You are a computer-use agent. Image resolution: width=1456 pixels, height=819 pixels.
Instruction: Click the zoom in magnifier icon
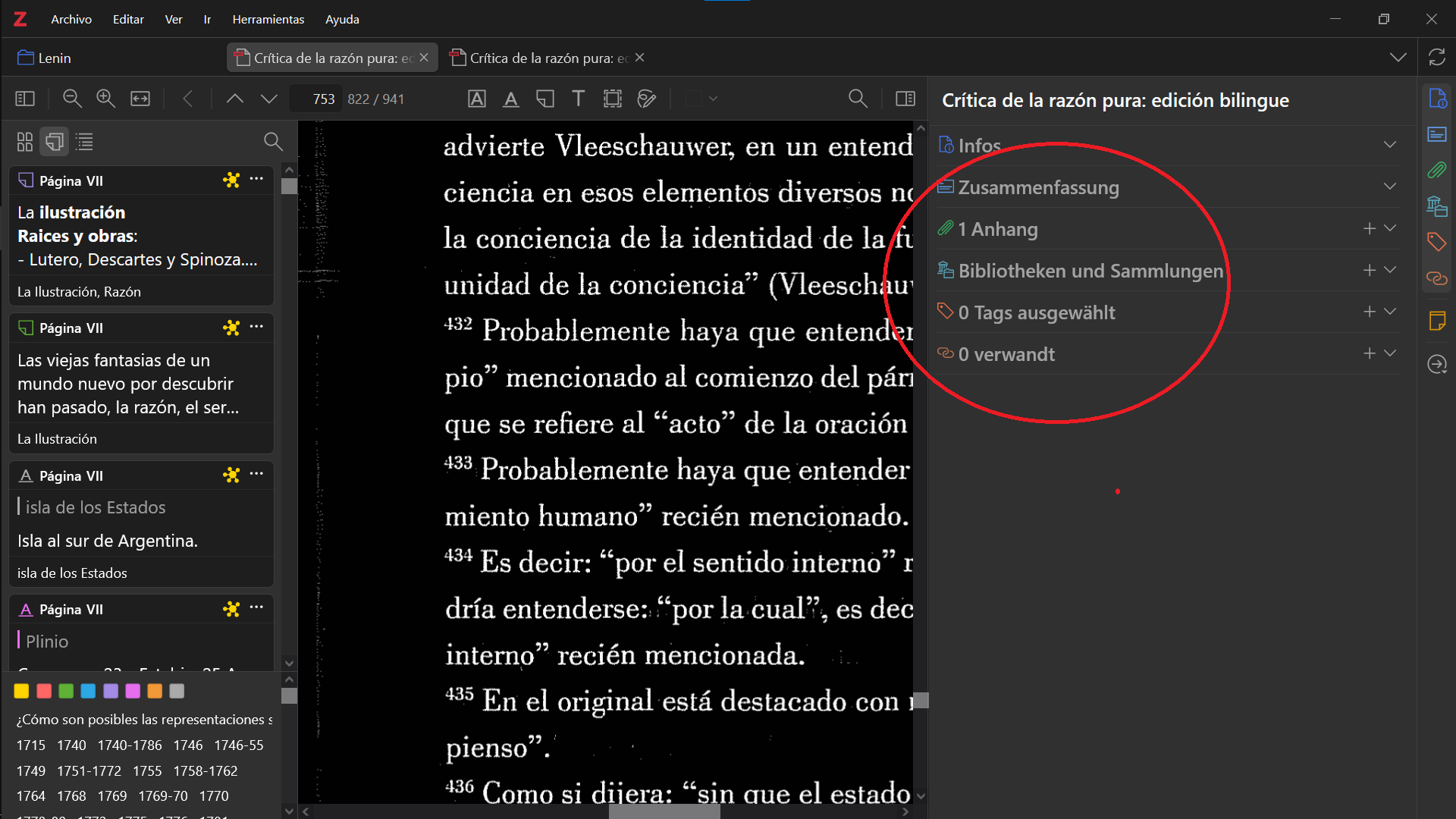tap(106, 99)
